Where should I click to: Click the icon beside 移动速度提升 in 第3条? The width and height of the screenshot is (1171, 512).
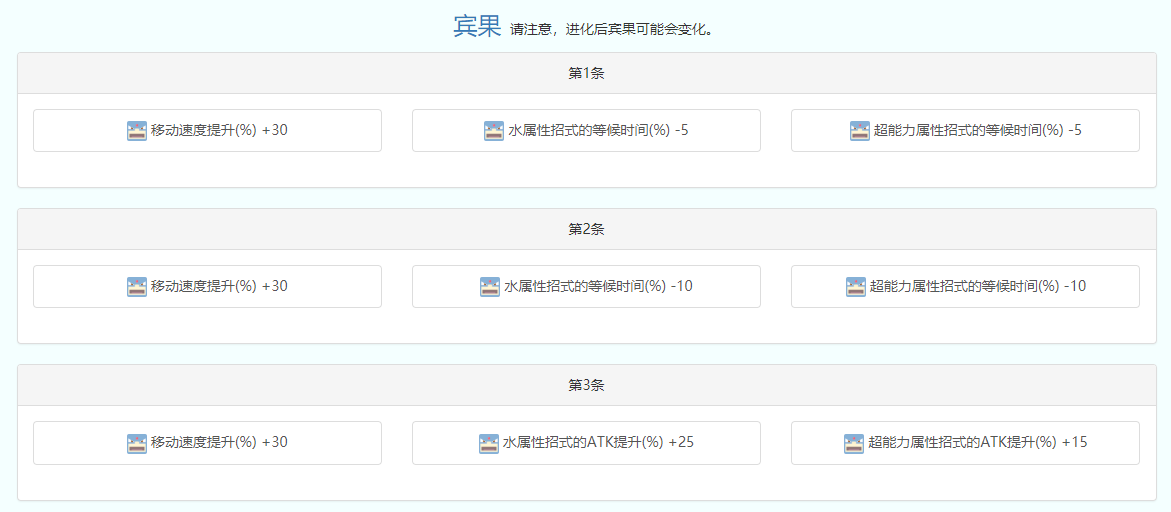pos(137,443)
